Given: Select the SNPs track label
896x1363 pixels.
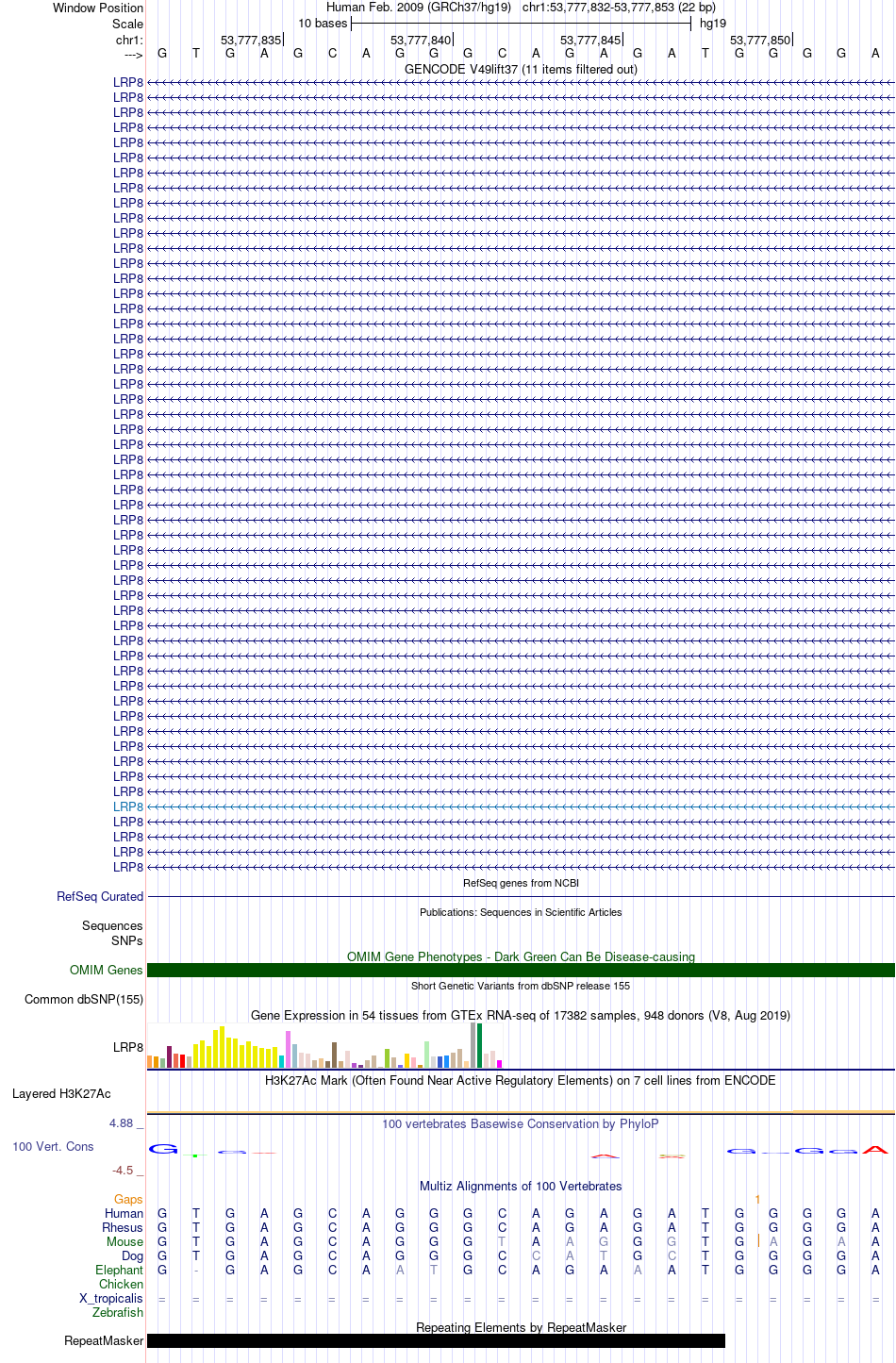Looking at the screenshot, I should click(127, 940).
